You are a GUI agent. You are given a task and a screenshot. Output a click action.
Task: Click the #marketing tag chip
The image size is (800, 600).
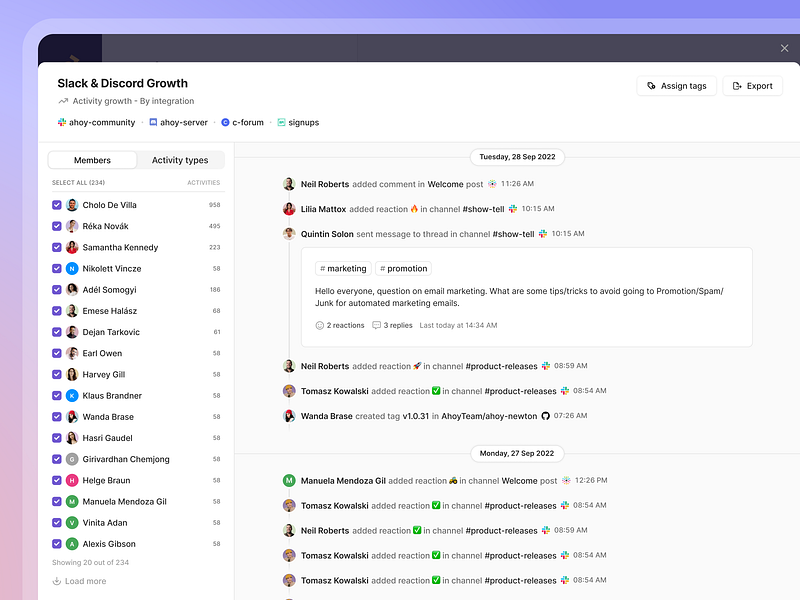(343, 268)
